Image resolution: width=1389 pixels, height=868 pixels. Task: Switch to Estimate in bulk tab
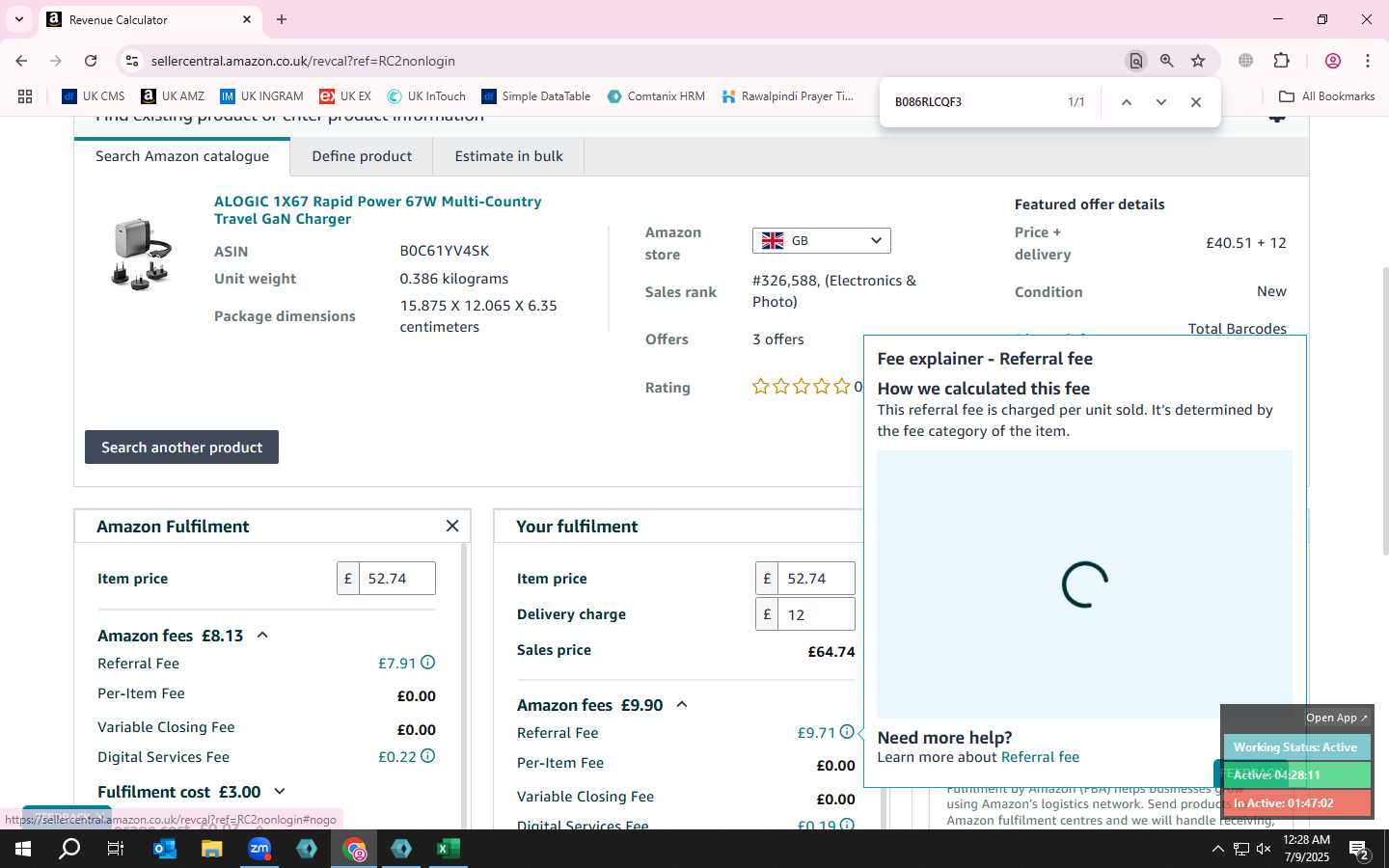pos(508,156)
